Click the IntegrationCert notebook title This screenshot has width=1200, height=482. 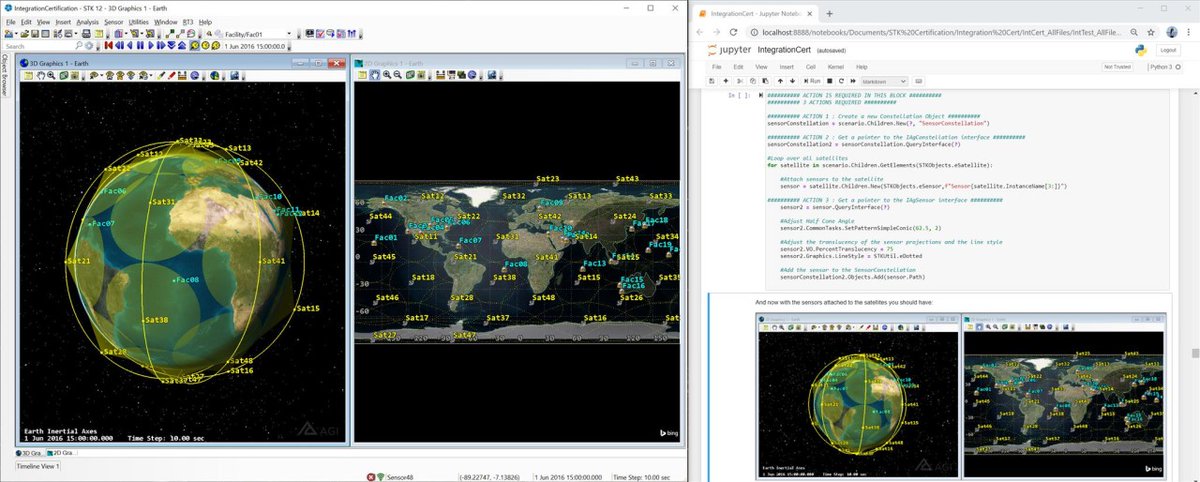point(785,49)
